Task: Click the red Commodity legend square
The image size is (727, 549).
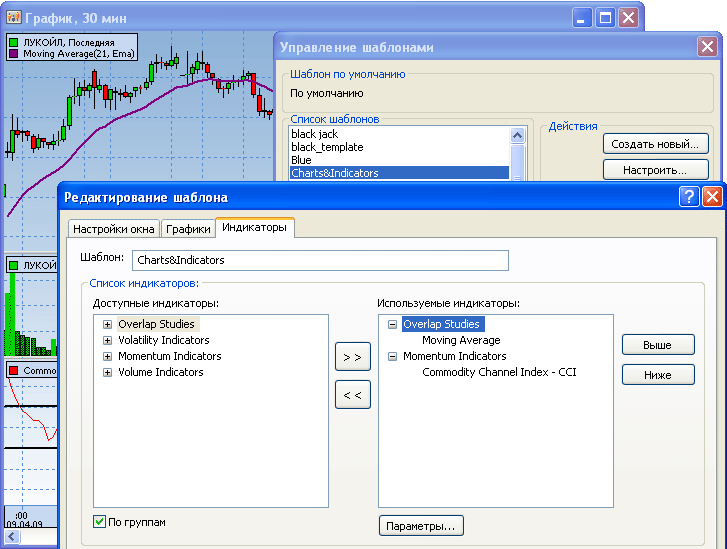Action: 14,371
